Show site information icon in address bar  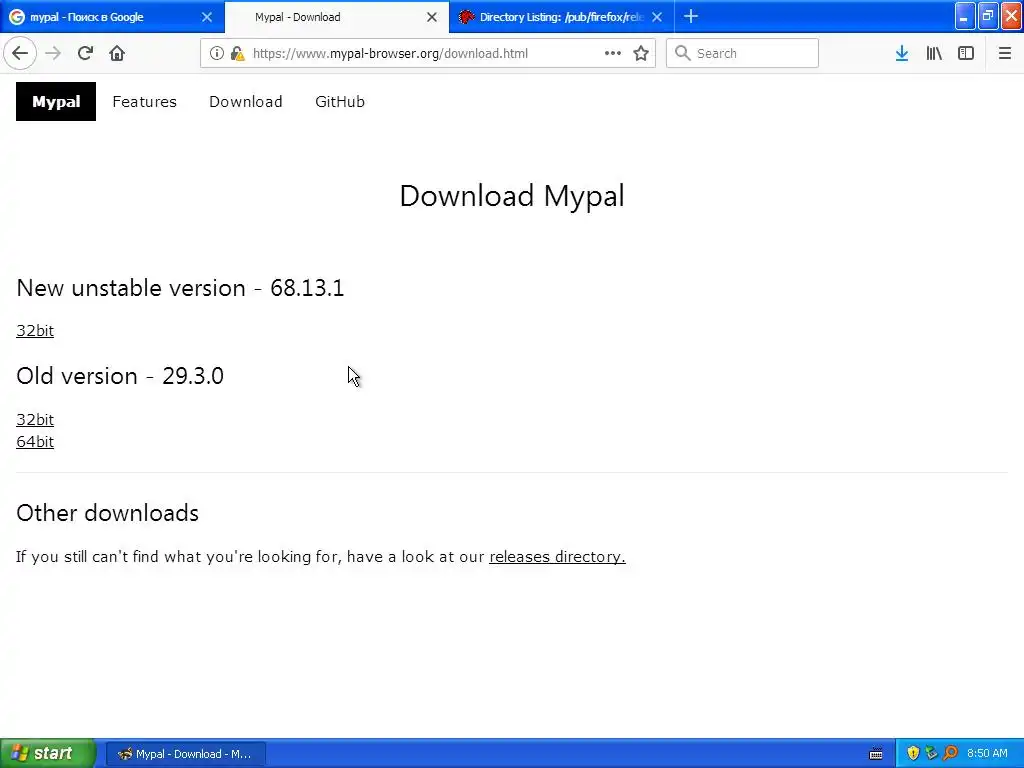217,54
